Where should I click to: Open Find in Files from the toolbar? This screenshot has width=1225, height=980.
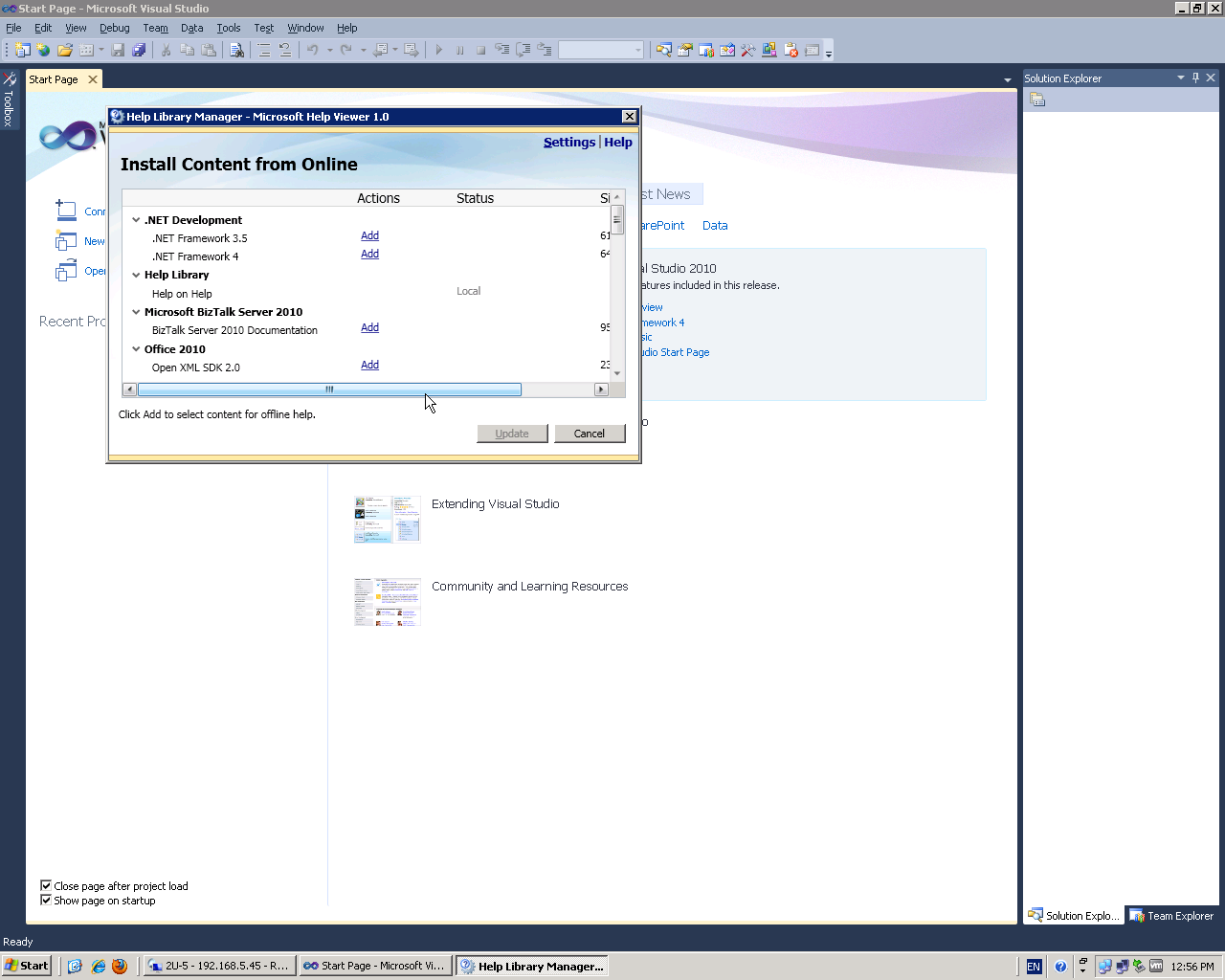(x=236, y=50)
